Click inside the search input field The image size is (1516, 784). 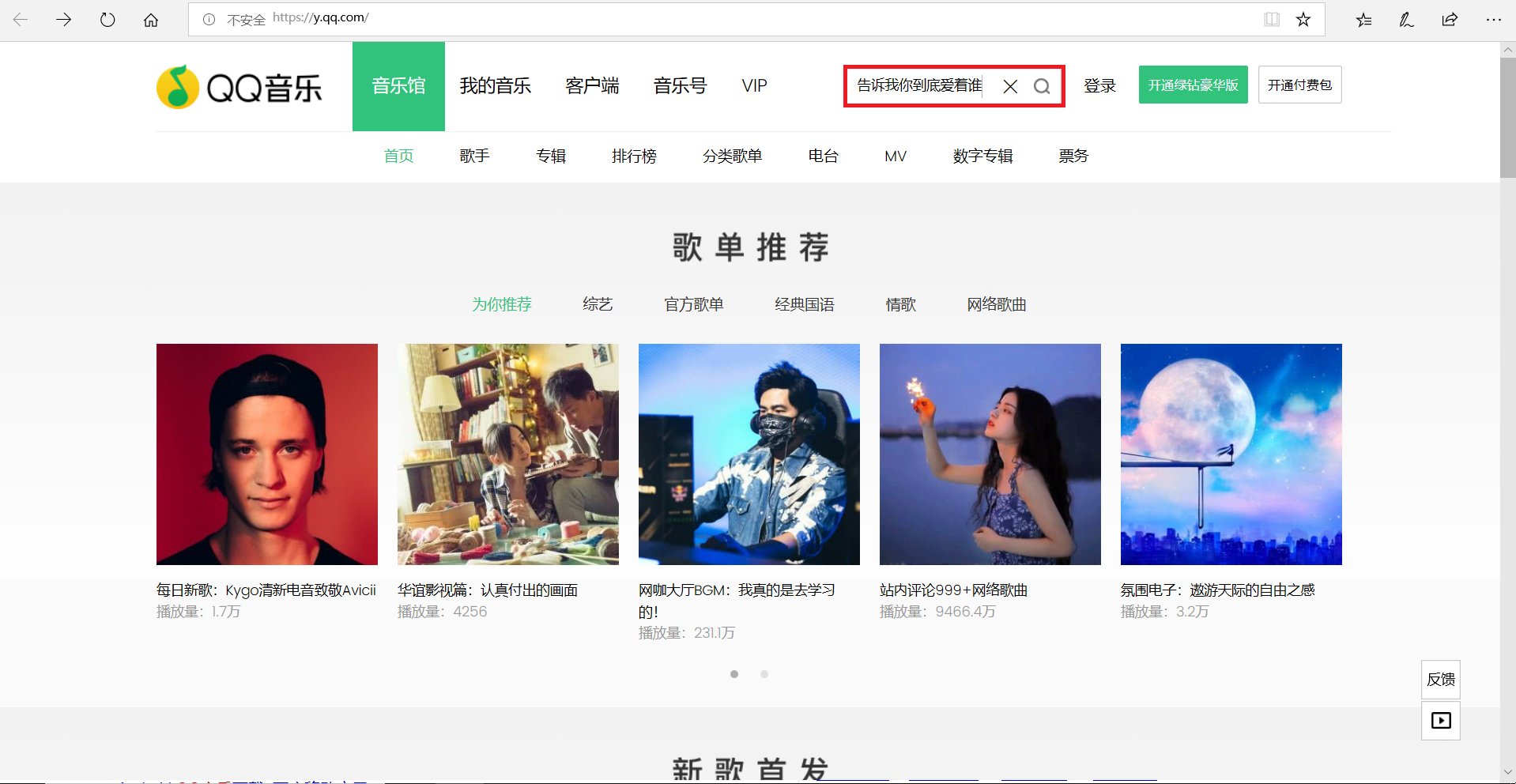click(917, 86)
